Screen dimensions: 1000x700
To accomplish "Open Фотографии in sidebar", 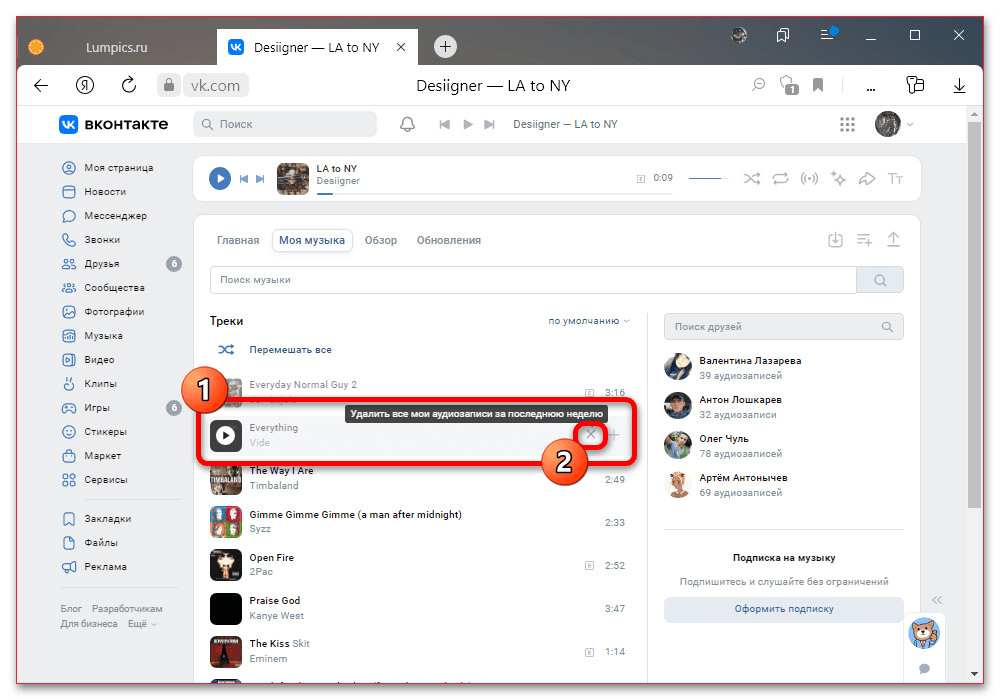I will click(103, 312).
